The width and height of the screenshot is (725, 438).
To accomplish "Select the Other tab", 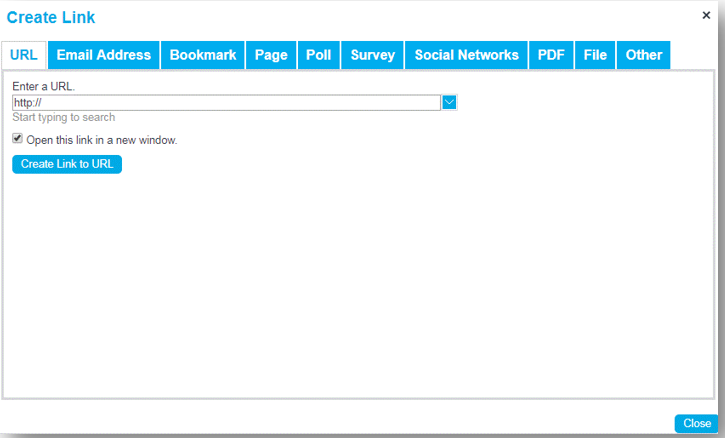I will click(x=644, y=55).
